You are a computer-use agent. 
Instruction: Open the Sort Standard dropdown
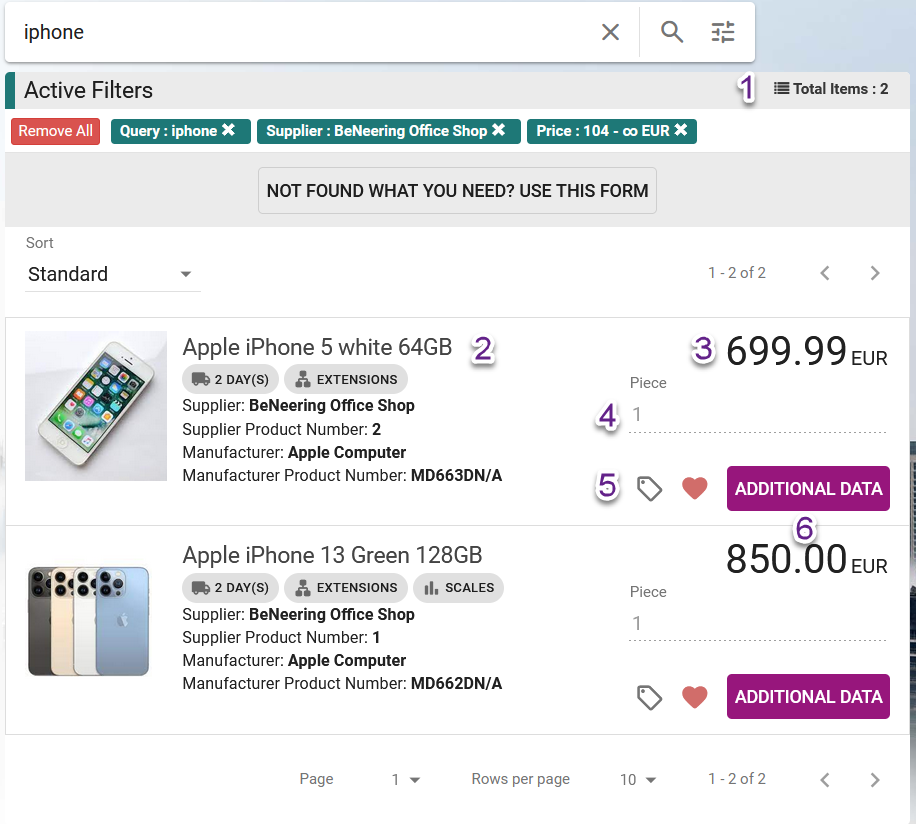click(112, 274)
